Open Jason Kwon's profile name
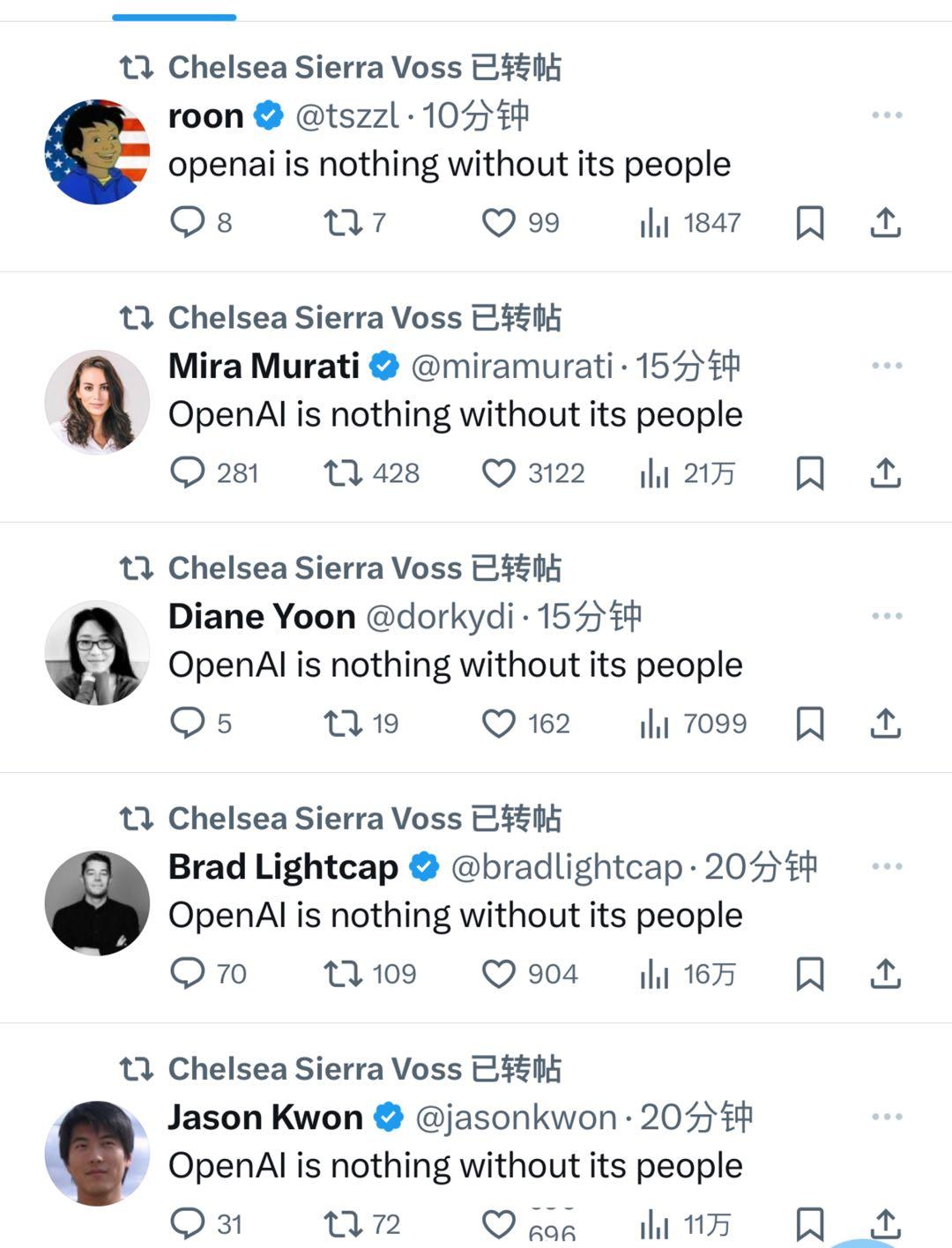The image size is (952, 1248). [265, 1117]
